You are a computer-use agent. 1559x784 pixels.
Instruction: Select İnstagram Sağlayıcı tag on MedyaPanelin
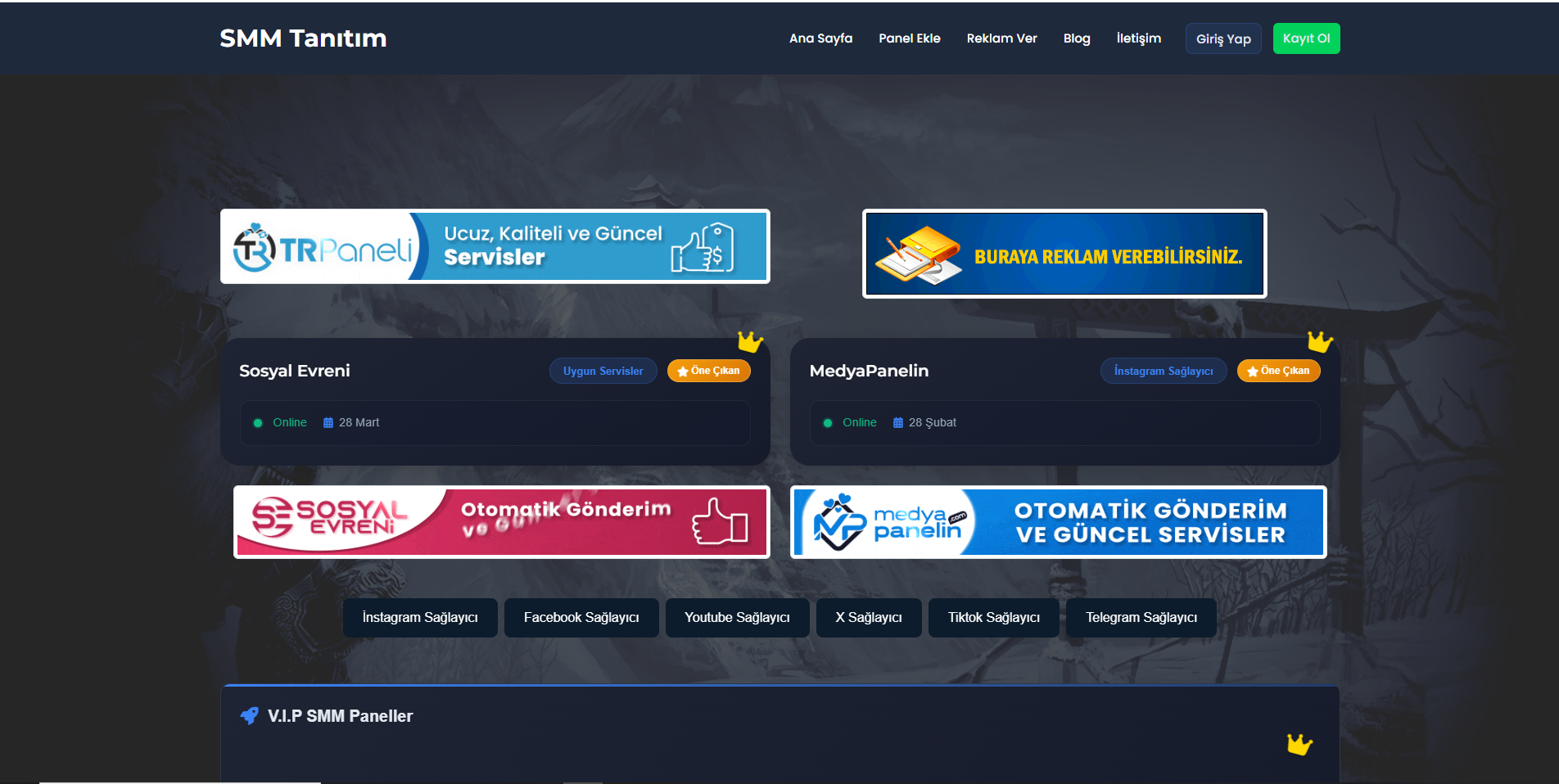[x=1164, y=371]
